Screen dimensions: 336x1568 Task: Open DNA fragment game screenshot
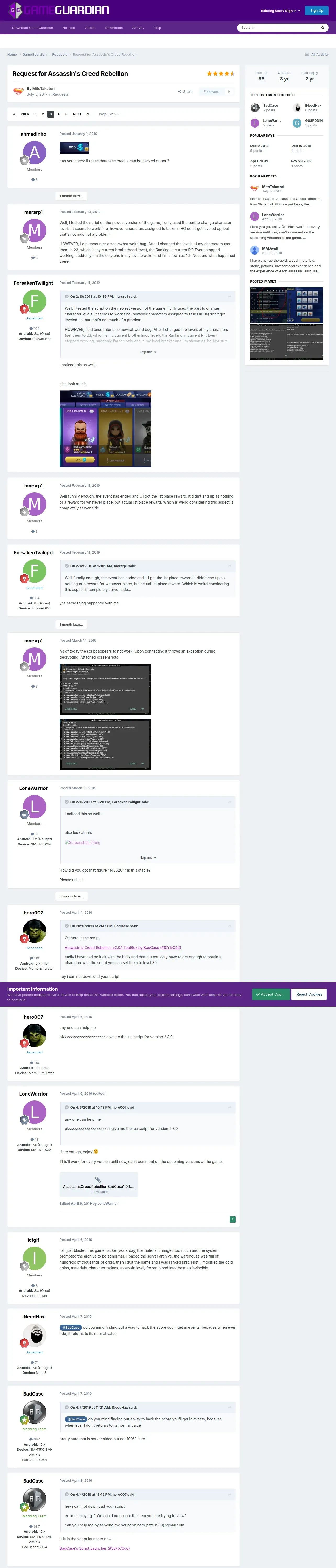pyautogui.click(x=105, y=429)
